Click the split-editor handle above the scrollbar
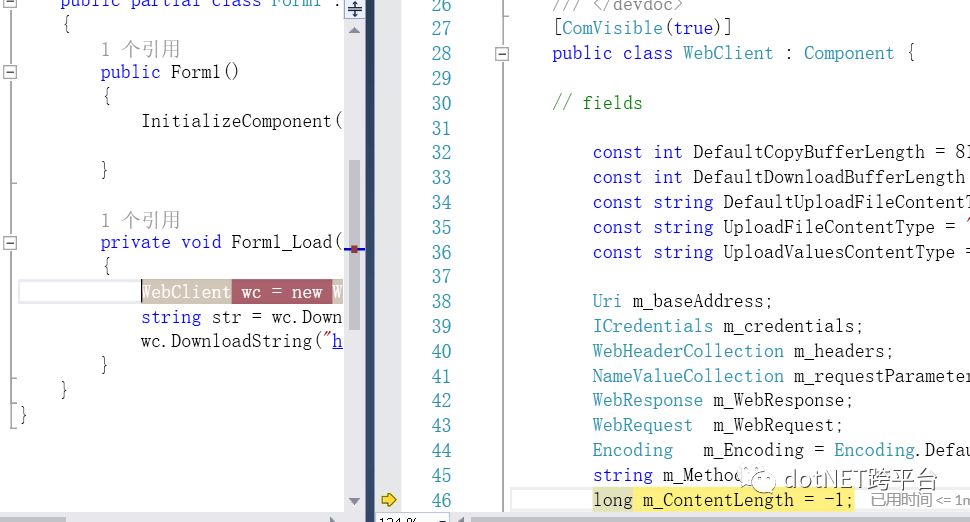The image size is (970, 522). click(x=354, y=9)
